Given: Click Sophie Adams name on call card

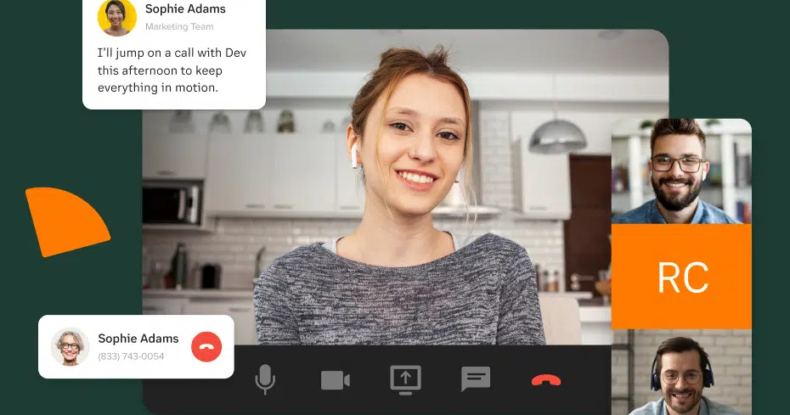Looking at the screenshot, I should pos(138,338).
